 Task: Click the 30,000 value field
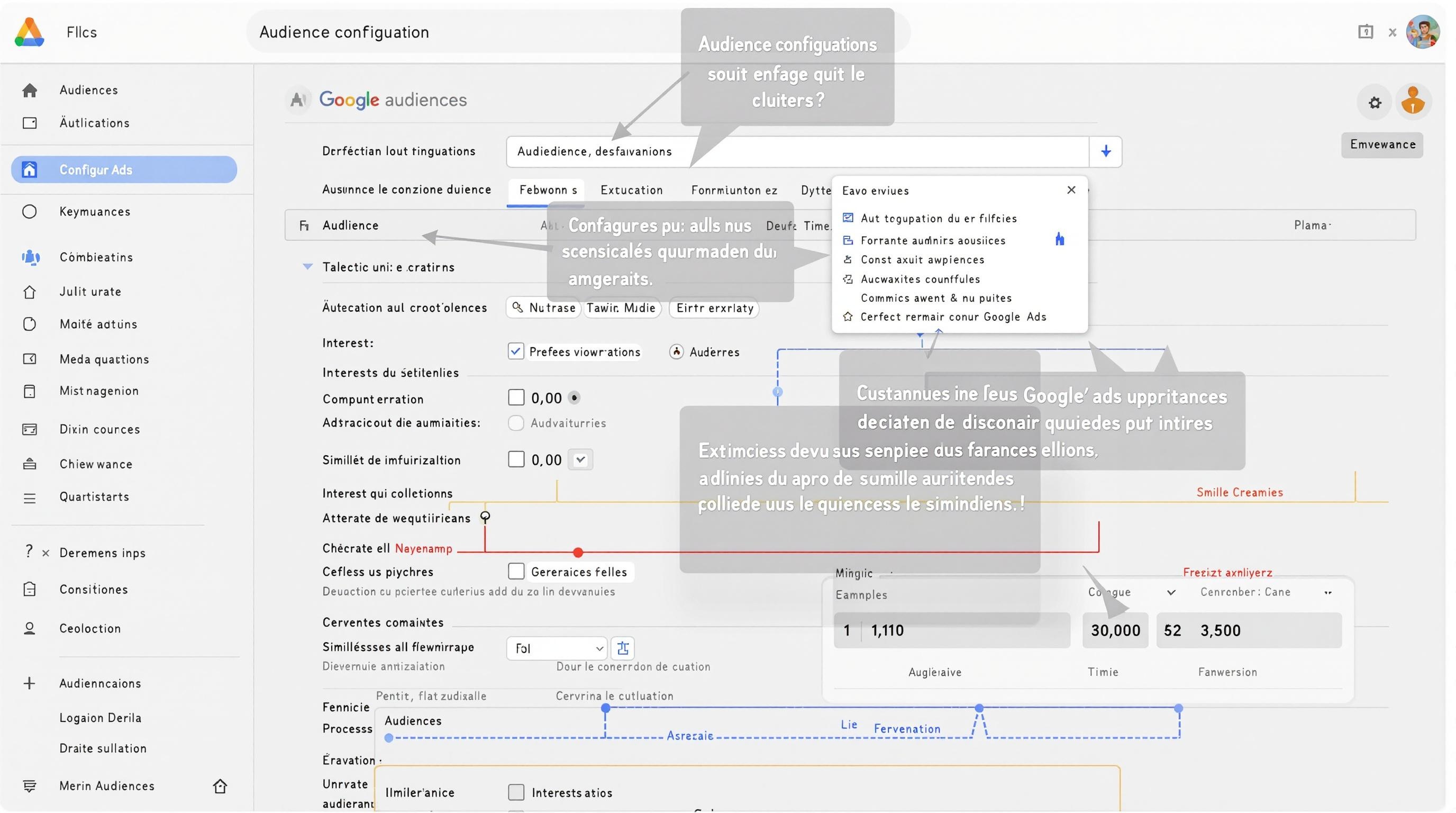(x=1115, y=630)
